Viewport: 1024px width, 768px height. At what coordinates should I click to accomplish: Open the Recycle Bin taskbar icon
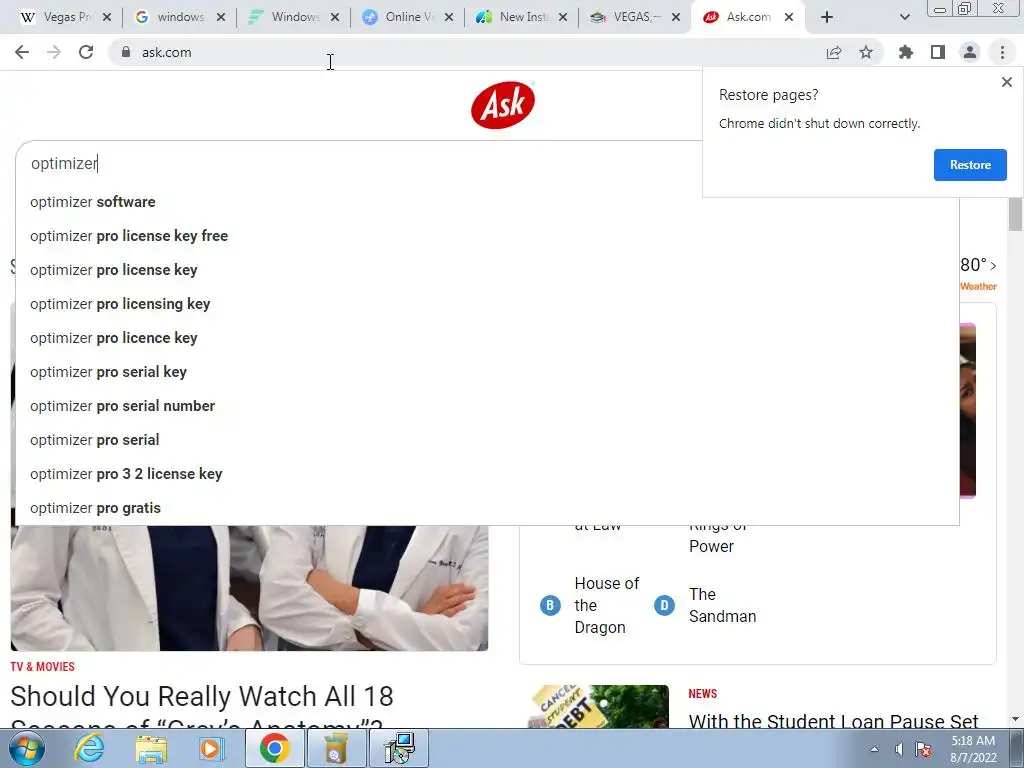(336, 748)
